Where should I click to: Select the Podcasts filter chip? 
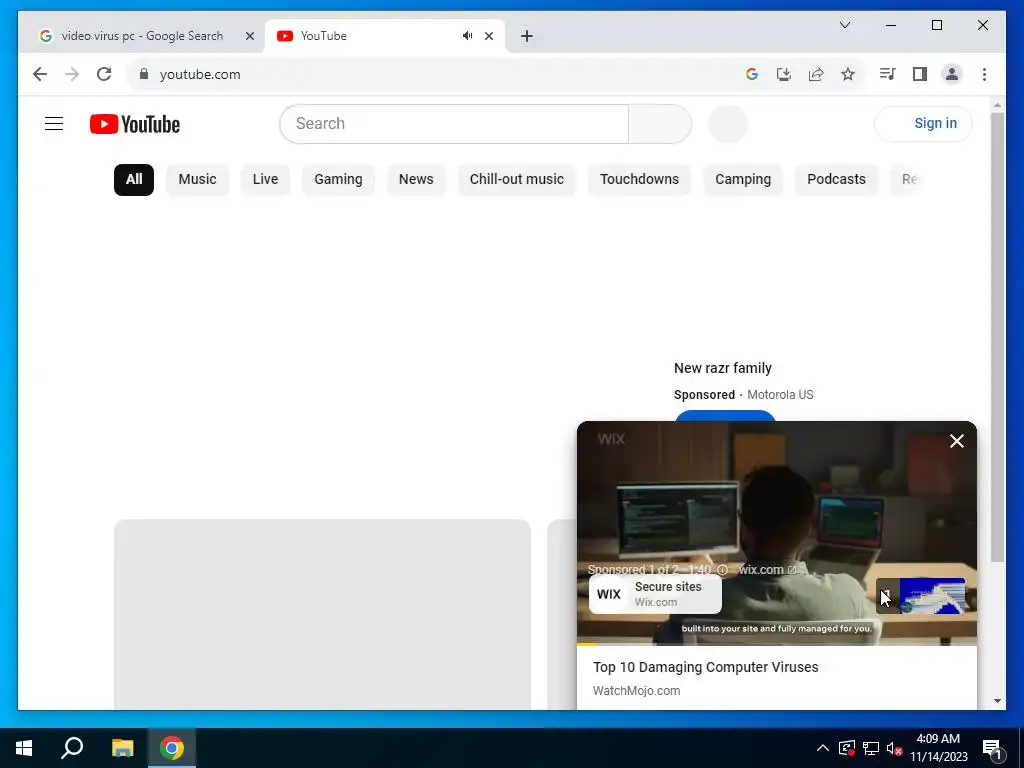837,180
